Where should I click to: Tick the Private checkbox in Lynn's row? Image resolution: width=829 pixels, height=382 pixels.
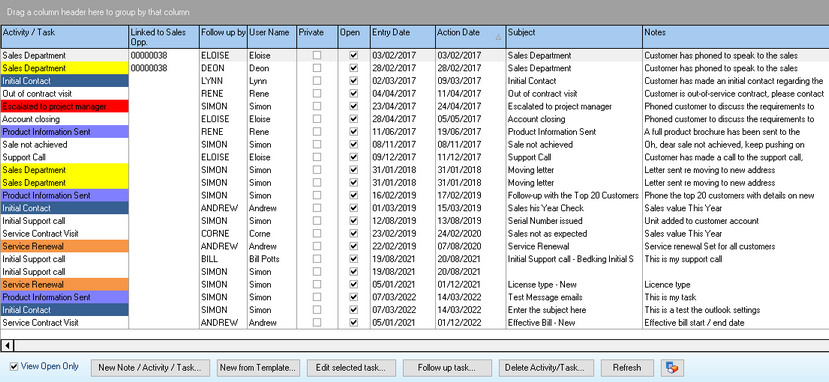[316, 81]
